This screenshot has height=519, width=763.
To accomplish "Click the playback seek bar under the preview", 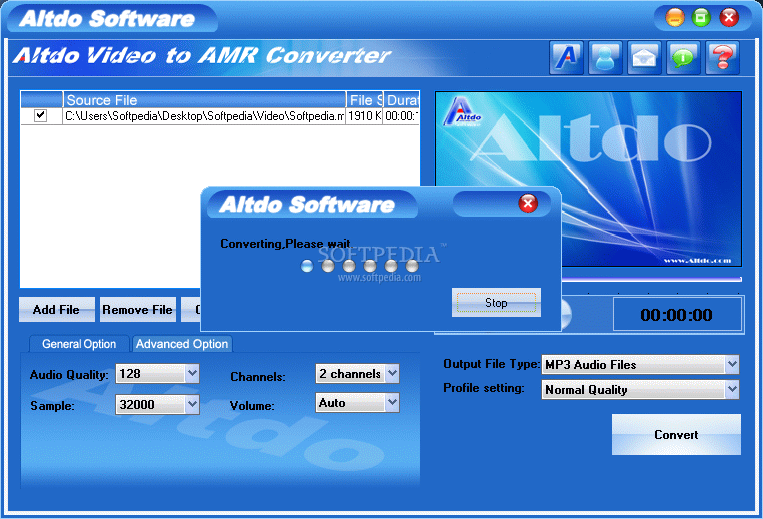I will tap(652, 280).
